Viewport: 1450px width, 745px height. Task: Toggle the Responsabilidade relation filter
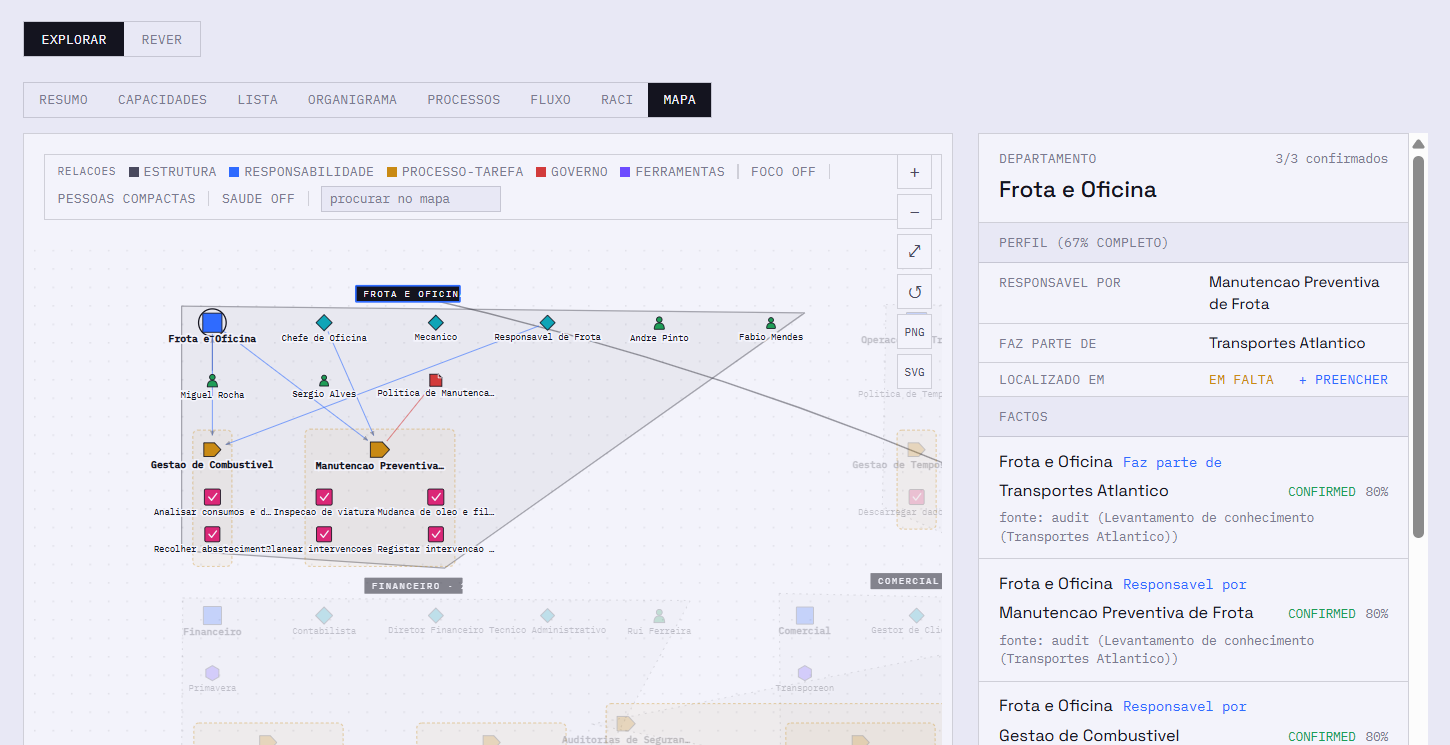[x=301, y=172]
